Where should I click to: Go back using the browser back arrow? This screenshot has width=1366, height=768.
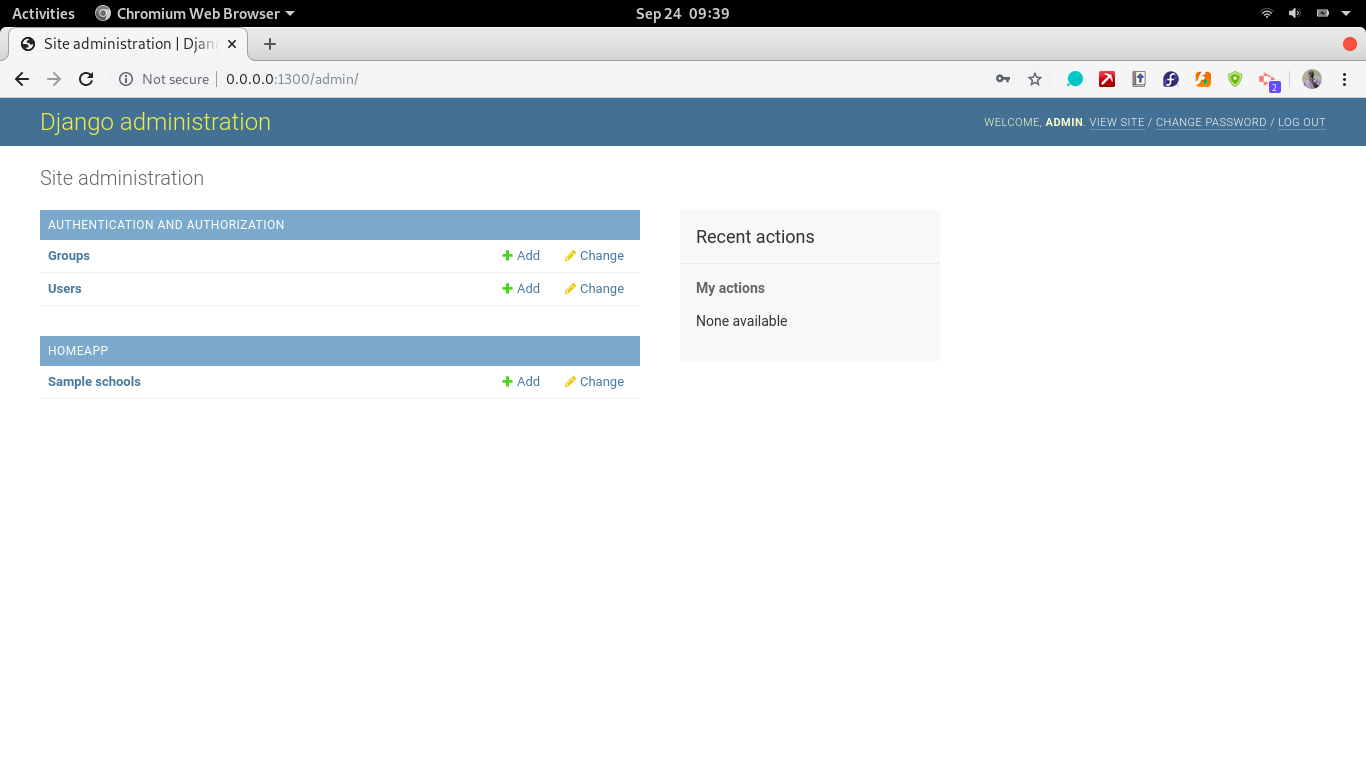click(x=22, y=79)
